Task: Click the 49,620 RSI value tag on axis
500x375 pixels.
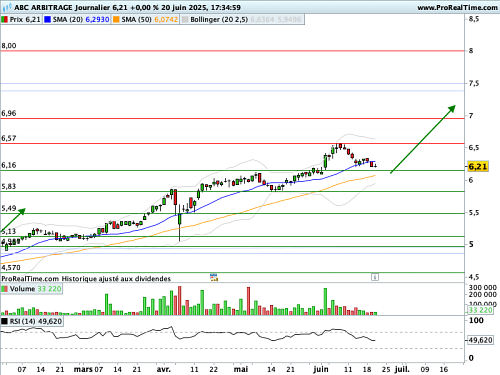Action: 480,340
